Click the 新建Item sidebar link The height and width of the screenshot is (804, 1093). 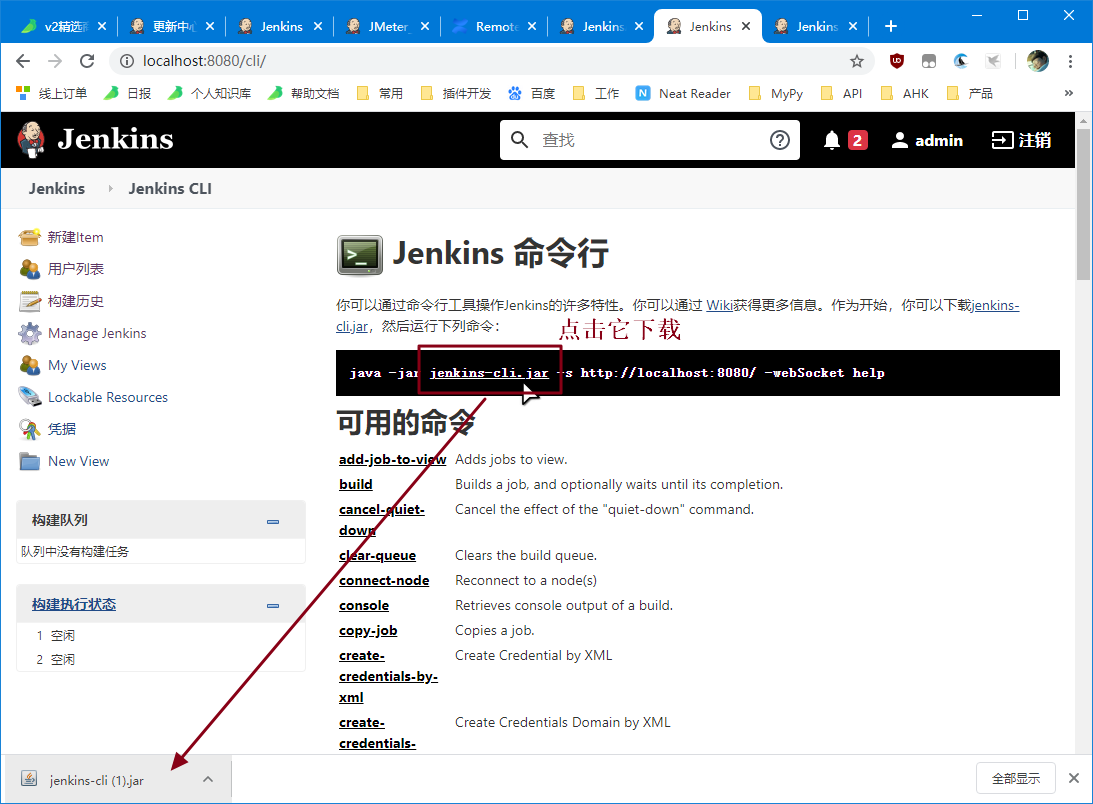click(75, 237)
